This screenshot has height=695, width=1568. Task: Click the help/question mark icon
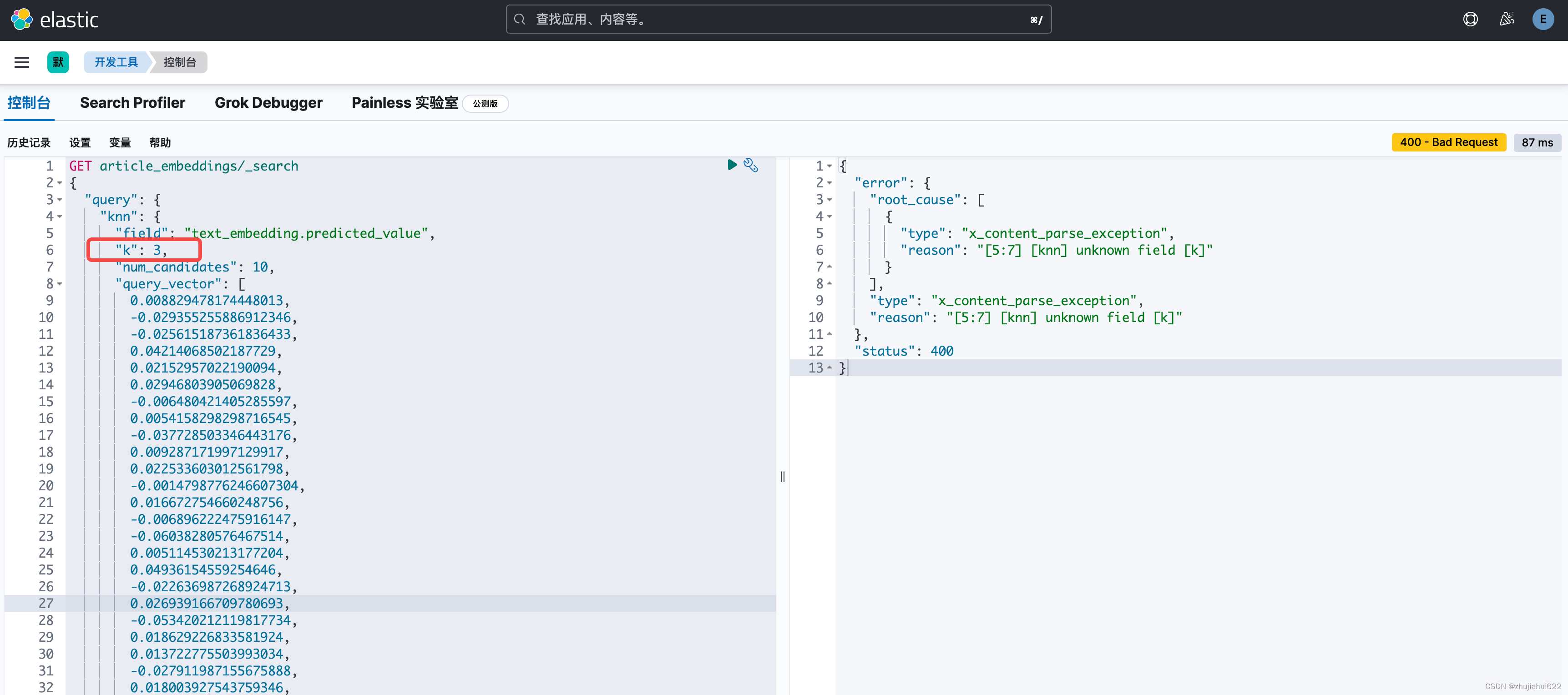(x=1471, y=20)
